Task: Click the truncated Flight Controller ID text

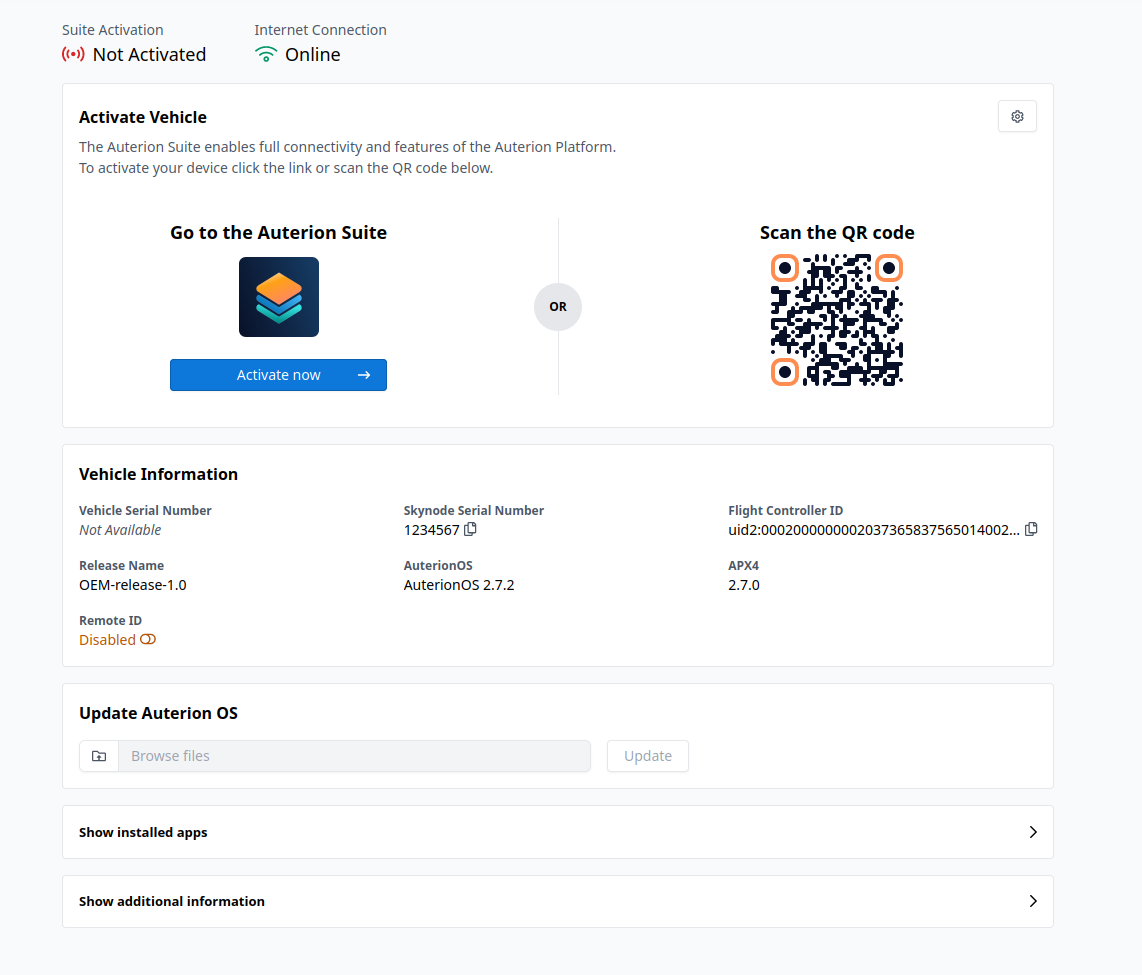Action: tap(873, 529)
